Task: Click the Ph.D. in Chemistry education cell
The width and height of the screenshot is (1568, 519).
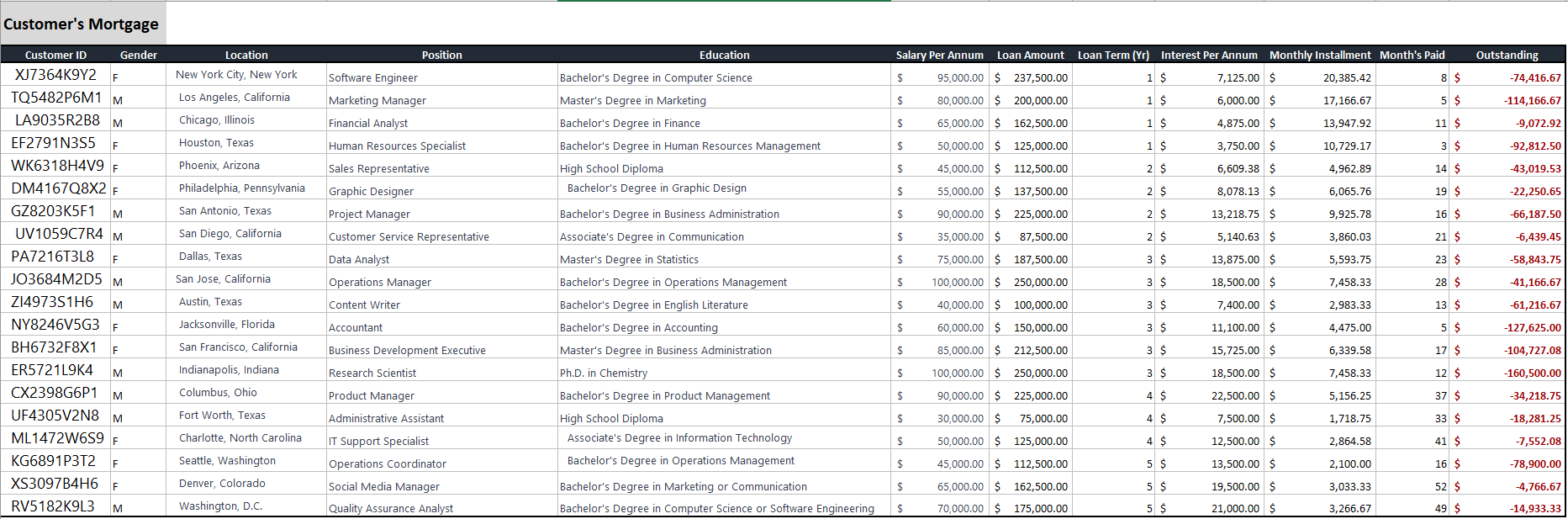Action: 604,373
